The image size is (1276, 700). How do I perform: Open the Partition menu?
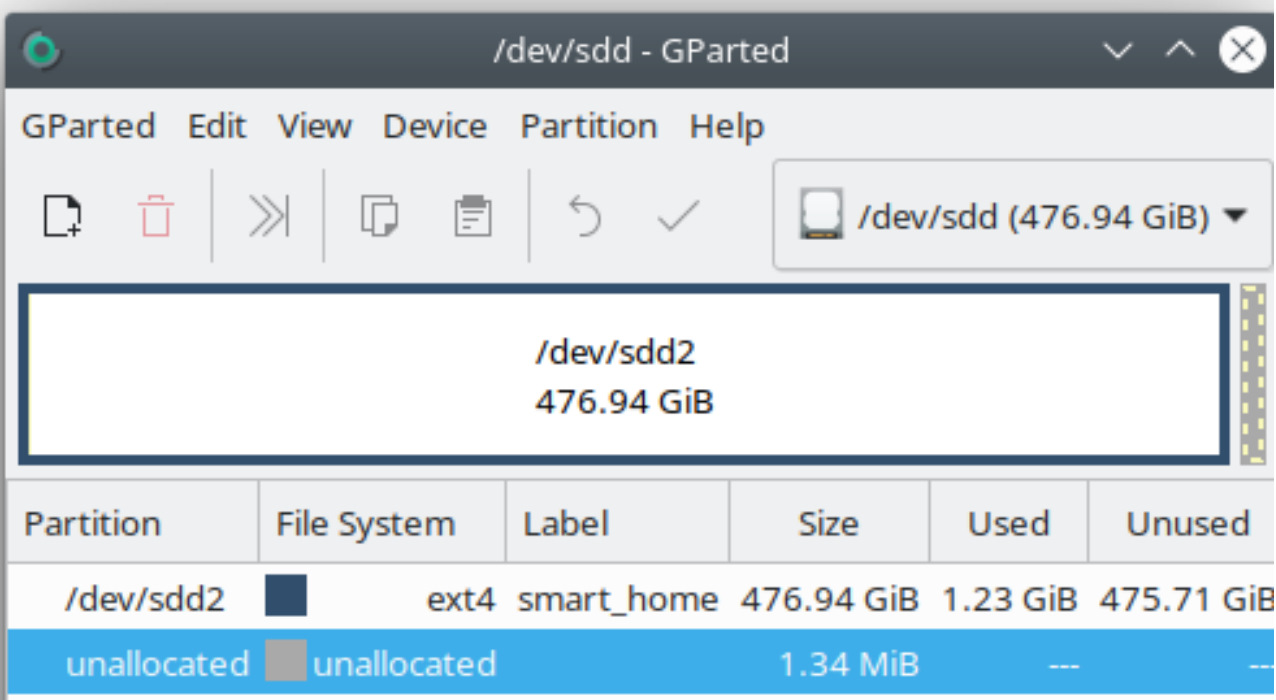[x=589, y=126]
